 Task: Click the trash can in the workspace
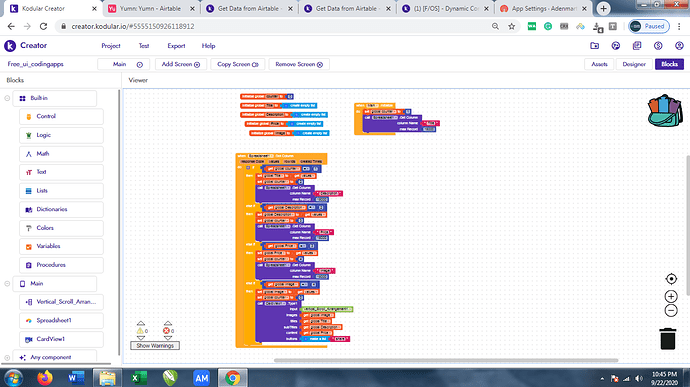coord(668,339)
